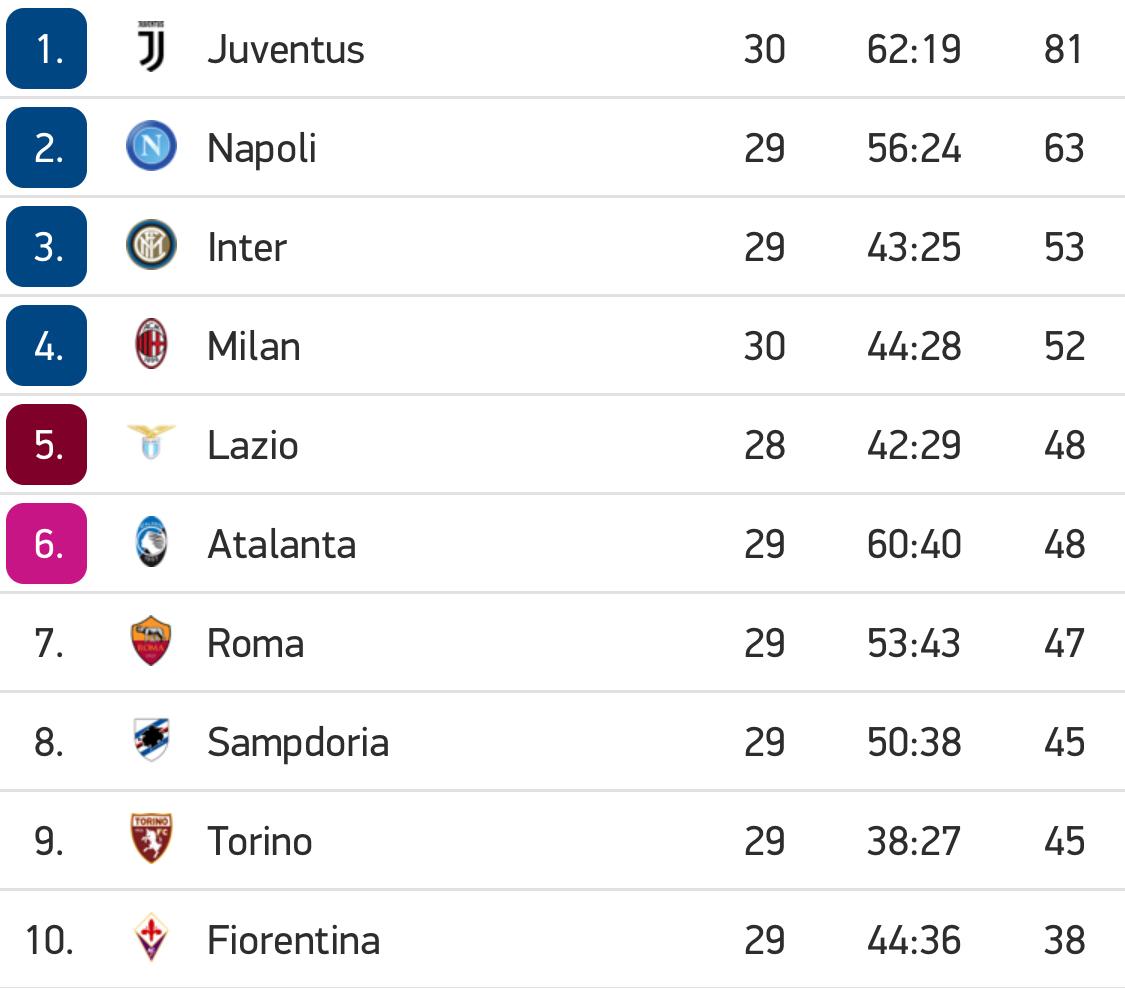Image resolution: width=1125 pixels, height=988 pixels.
Task: Open the Juventus team name link
Action: pyautogui.click(x=286, y=49)
